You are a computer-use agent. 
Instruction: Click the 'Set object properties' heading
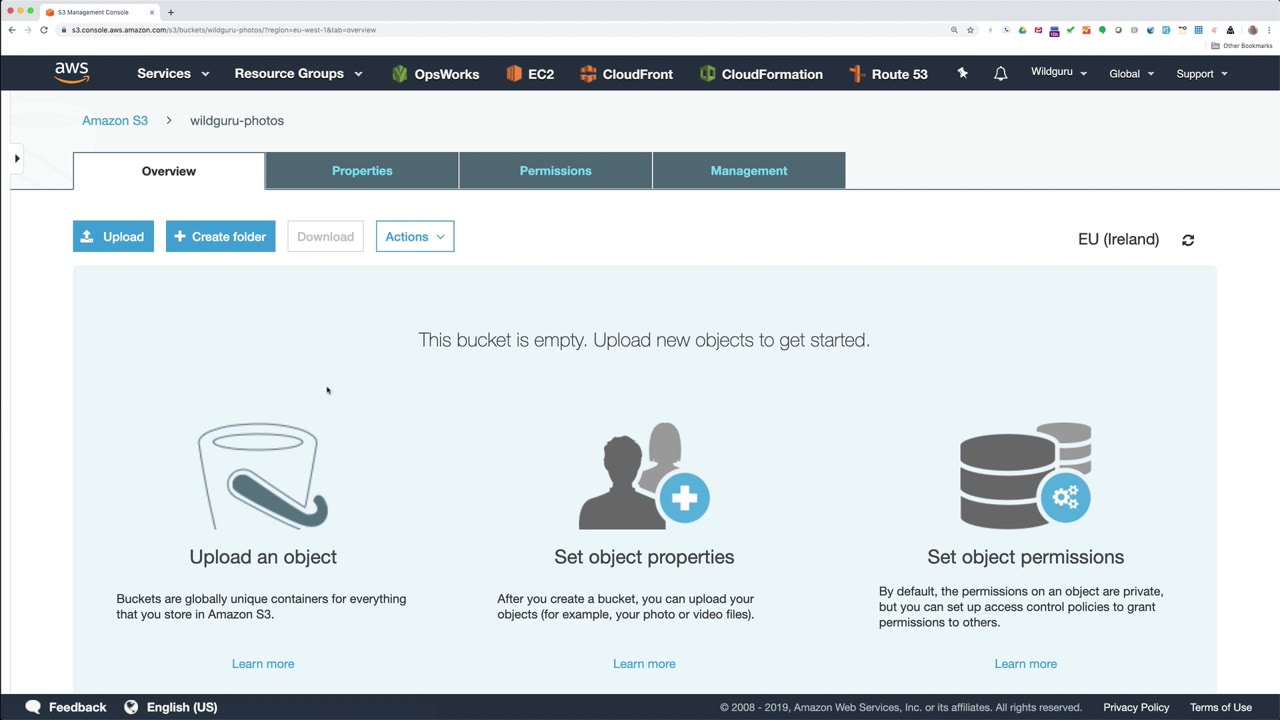pos(644,557)
